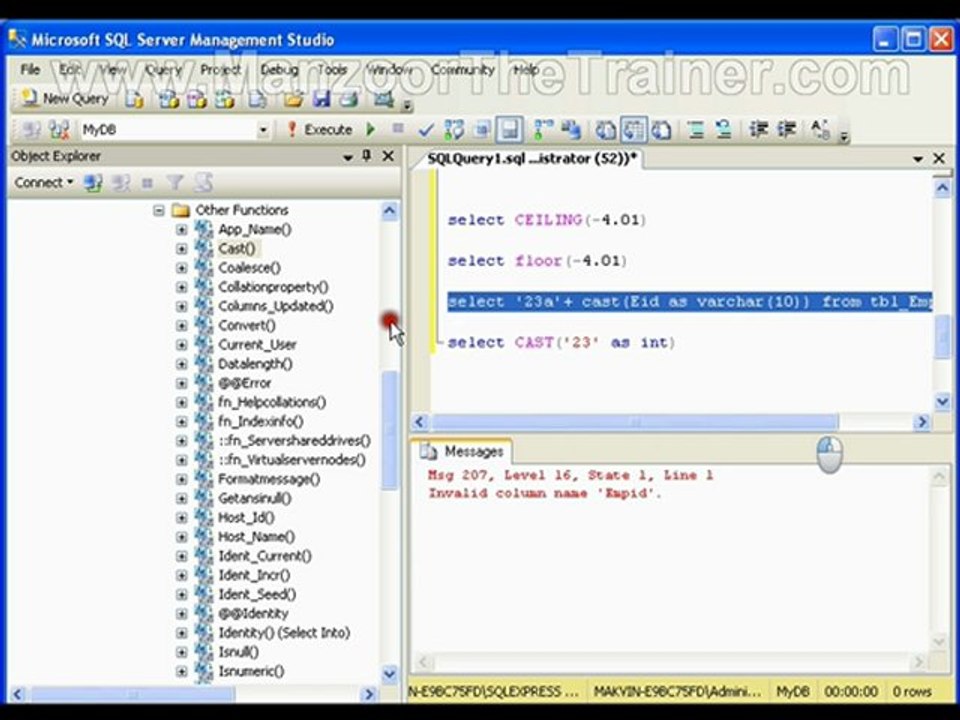Select the Messages results tab
The image size is (960, 720).
point(462,452)
